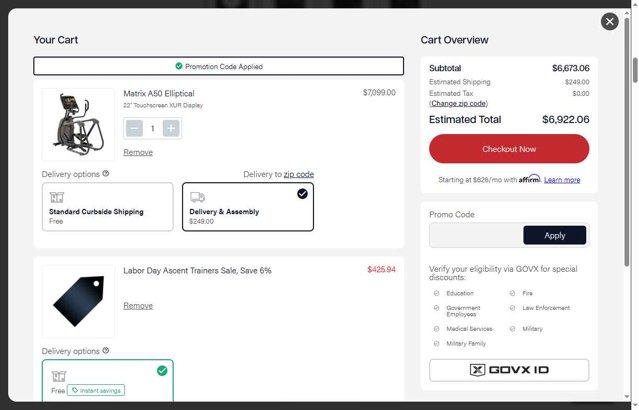Click the Estimated Shipping $249.00 value
Viewport: 639px width, 410px height.
pos(577,82)
